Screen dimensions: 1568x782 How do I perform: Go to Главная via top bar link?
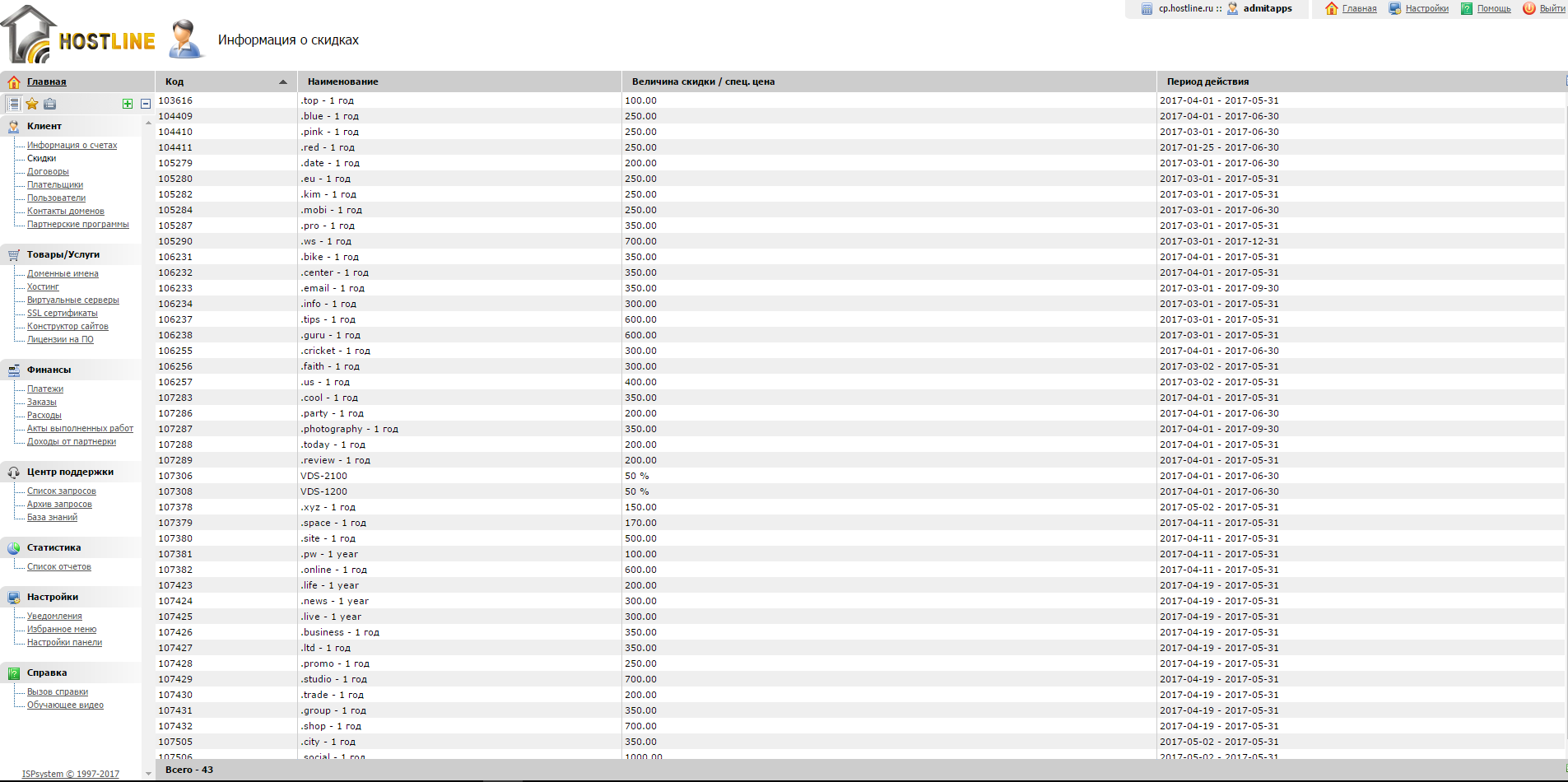pyautogui.click(x=1359, y=8)
